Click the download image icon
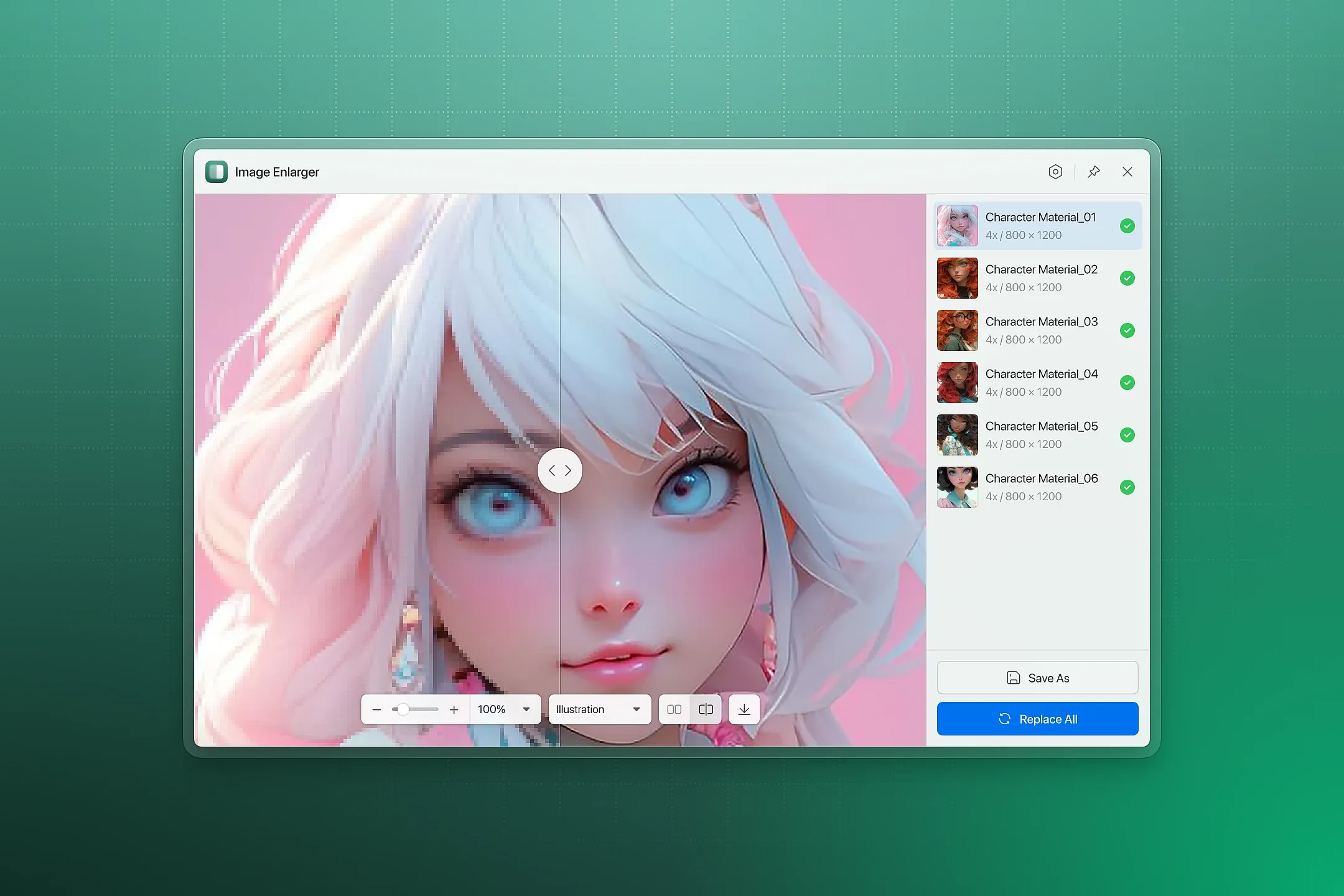The image size is (1344, 896). [x=744, y=709]
